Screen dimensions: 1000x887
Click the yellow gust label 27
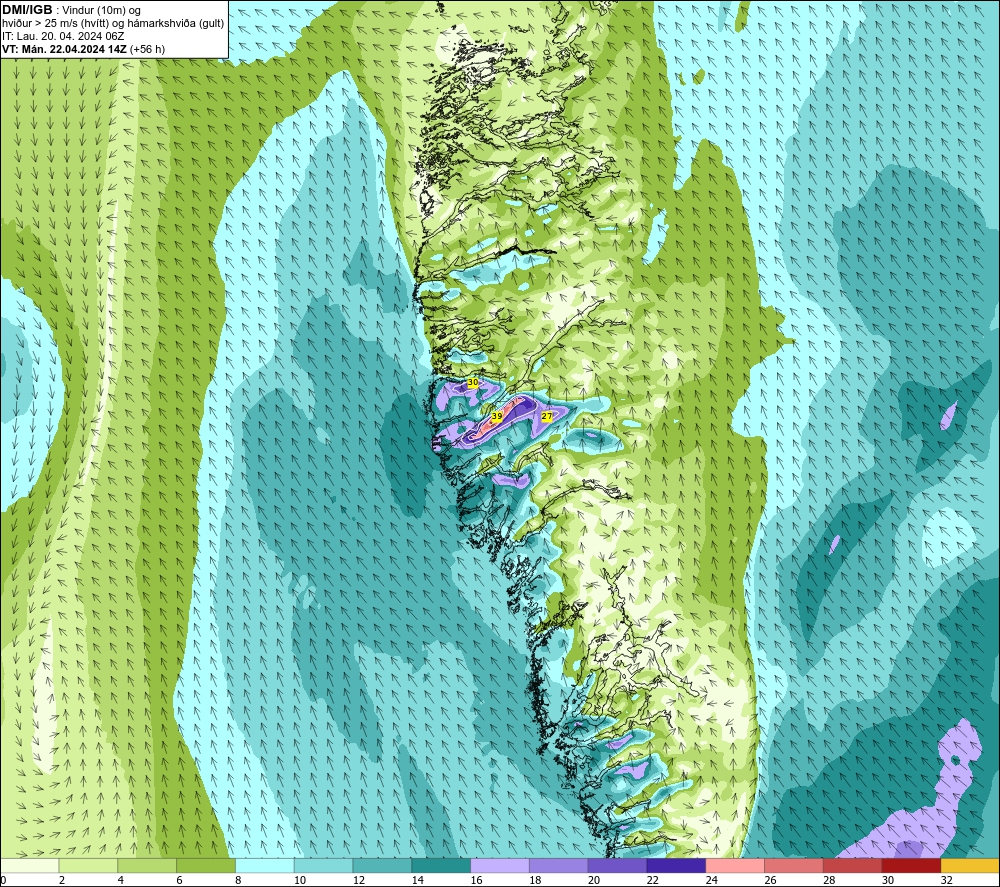(547, 416)
